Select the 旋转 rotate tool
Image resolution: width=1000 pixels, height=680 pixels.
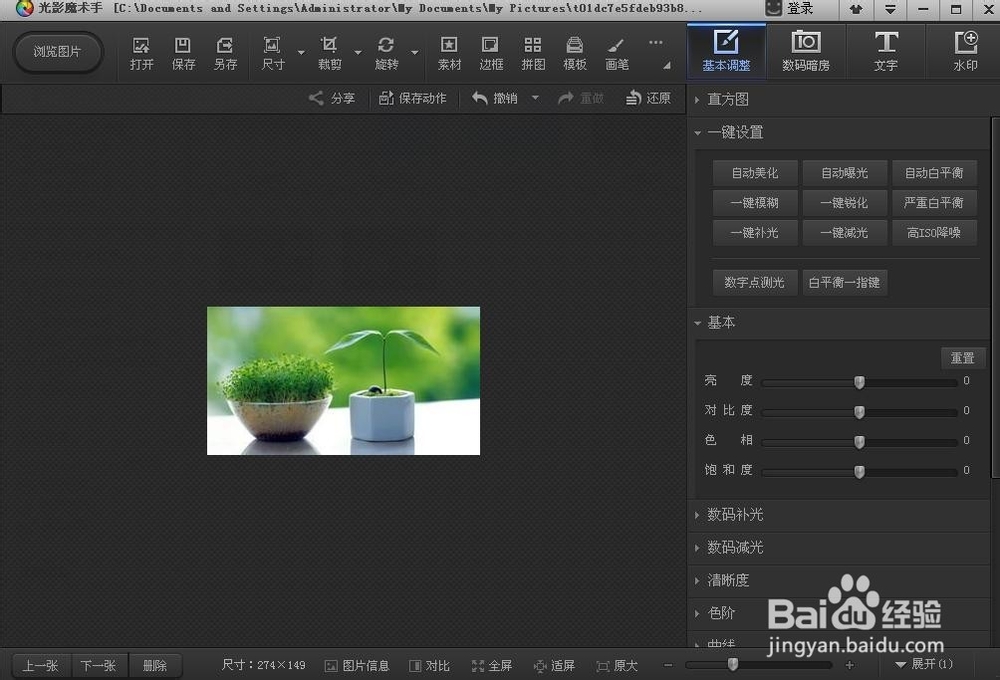click(386, 54)
